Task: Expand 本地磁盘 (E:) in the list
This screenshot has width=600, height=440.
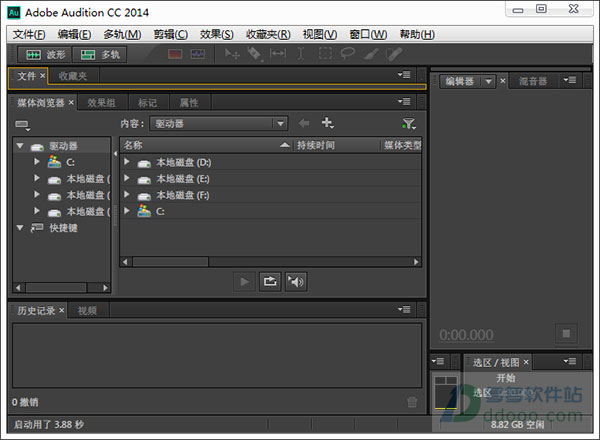Action: pyautogui.click(x=127, y=178)
